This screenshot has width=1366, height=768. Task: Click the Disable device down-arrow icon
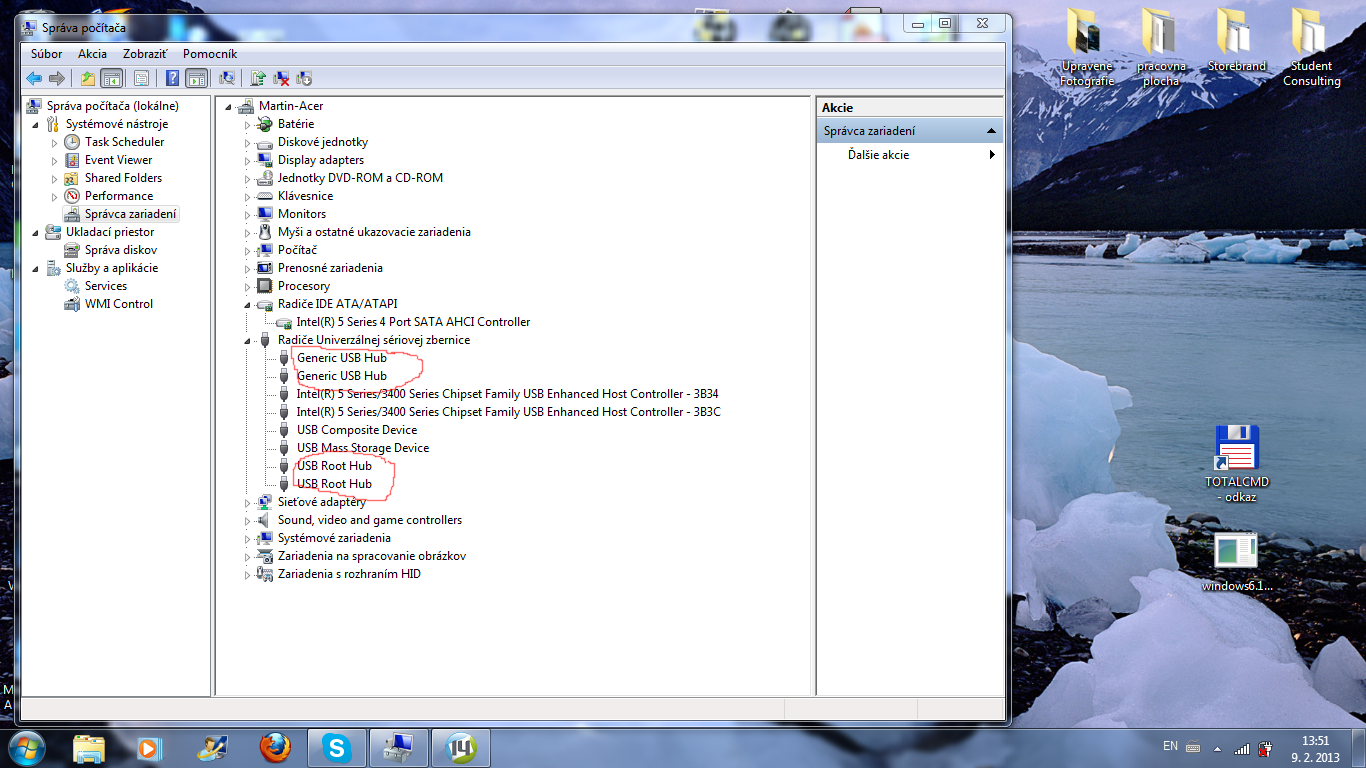(x=305, y=78)
